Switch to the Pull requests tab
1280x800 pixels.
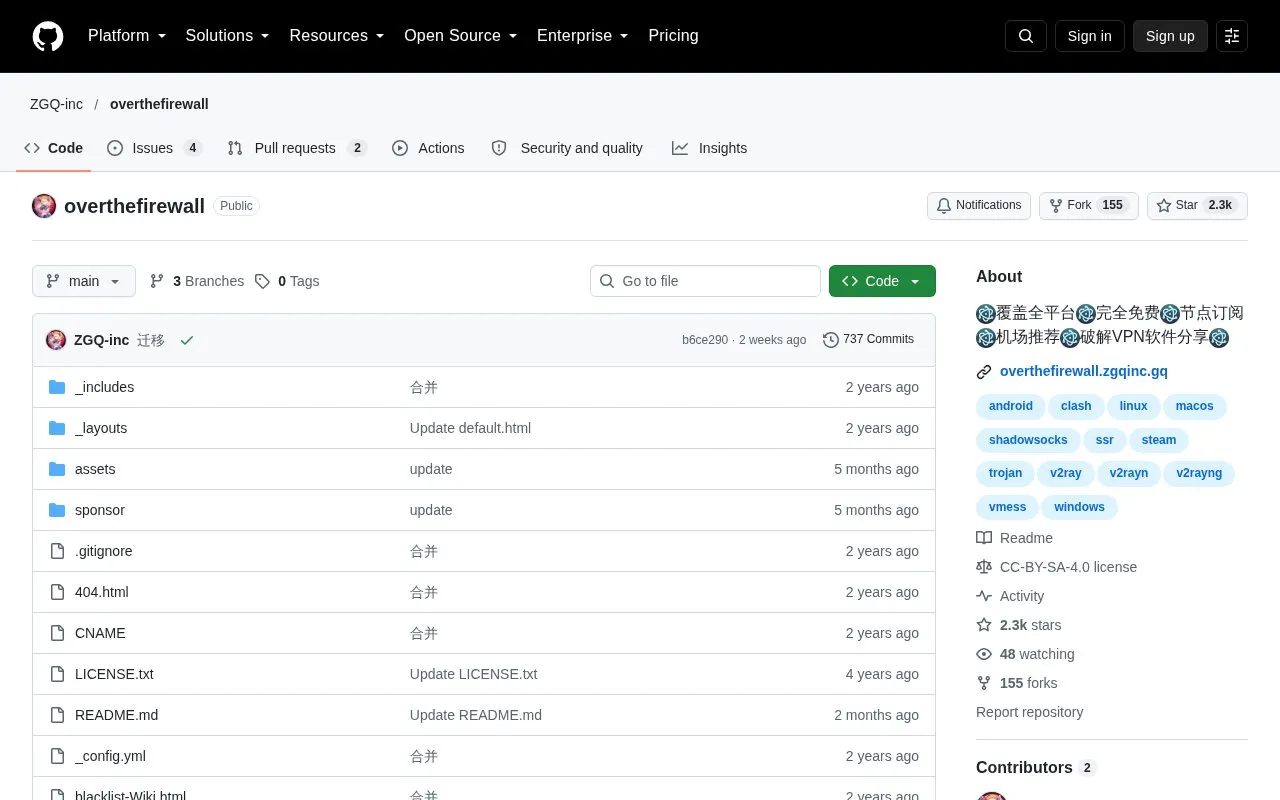(297, 148)
